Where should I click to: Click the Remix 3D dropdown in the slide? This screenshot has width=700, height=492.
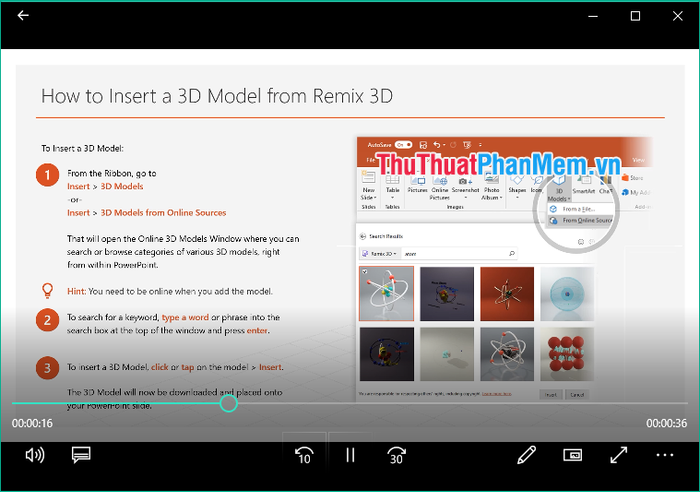(x=379, y=254)
